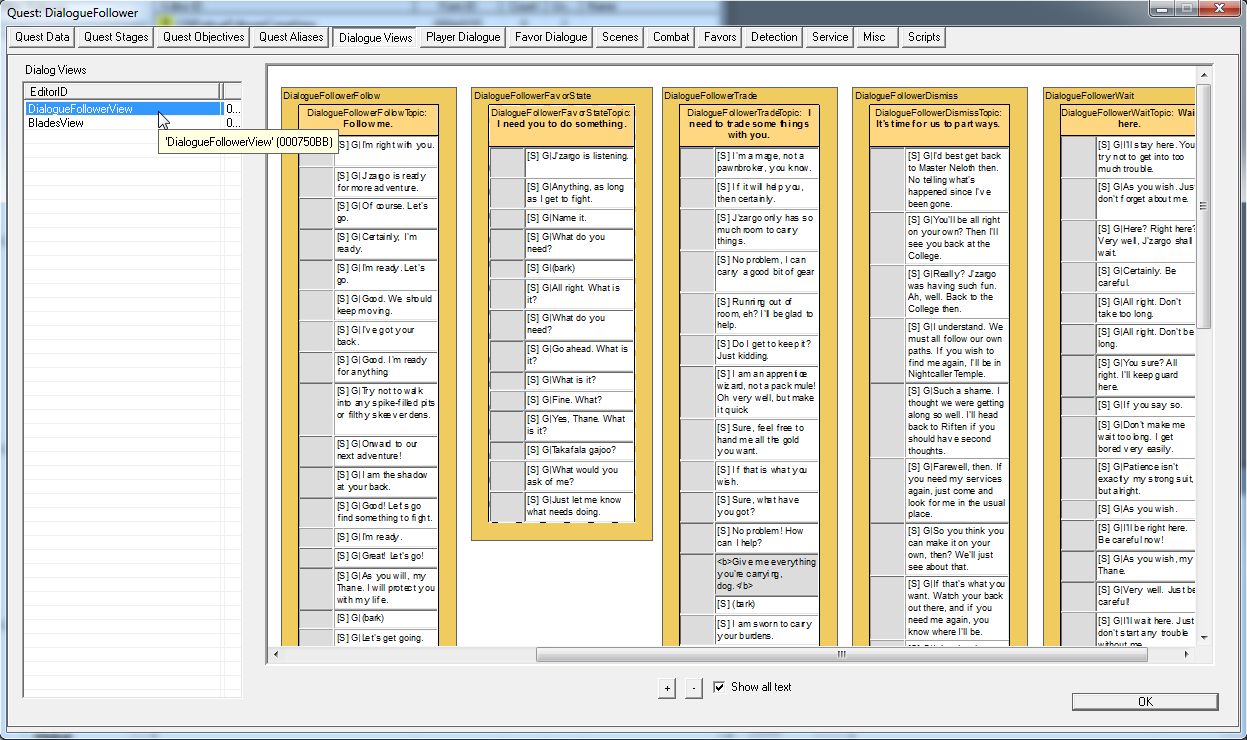Click the scroll left arrow in the horizontal scrollbar
The width and height of the screenshot is (1247, 740).
point(275,655)
